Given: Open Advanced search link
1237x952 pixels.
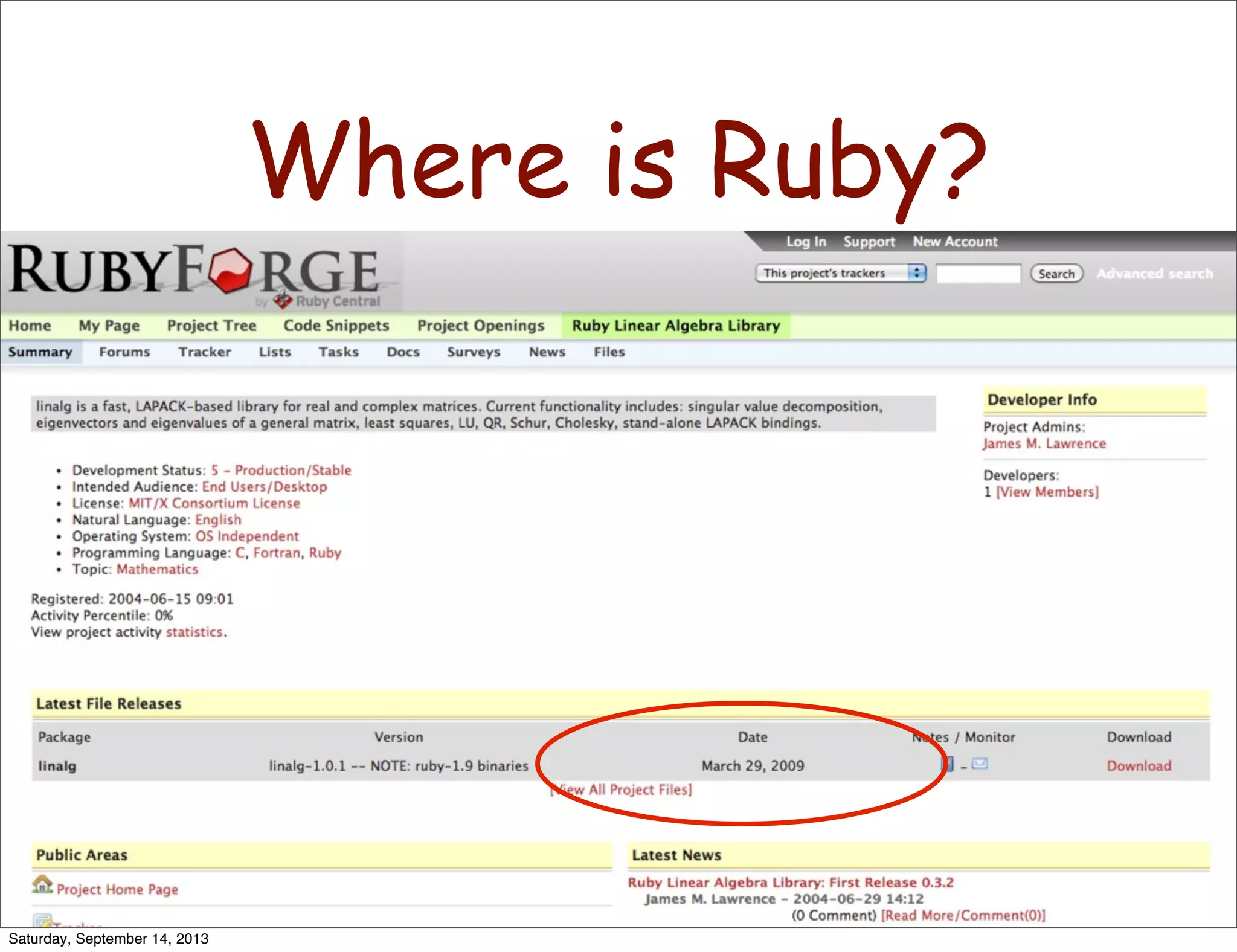Looking at the screenshot, I should tap(1155, 274).
